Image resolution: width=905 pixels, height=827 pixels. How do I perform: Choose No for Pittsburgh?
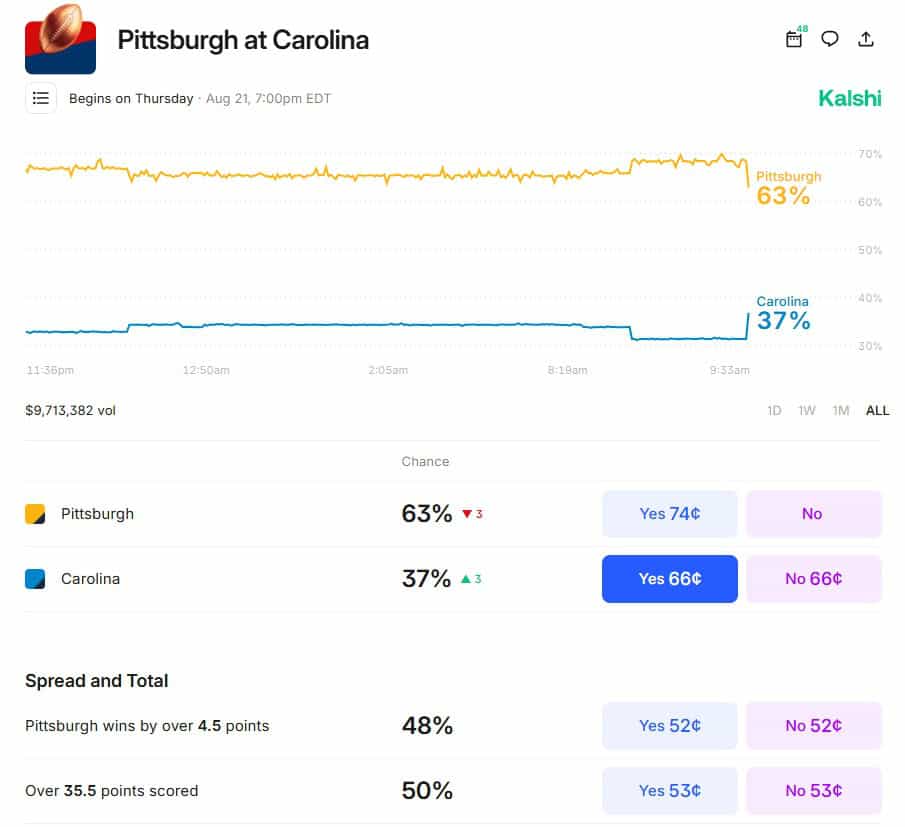coord(814,514)
